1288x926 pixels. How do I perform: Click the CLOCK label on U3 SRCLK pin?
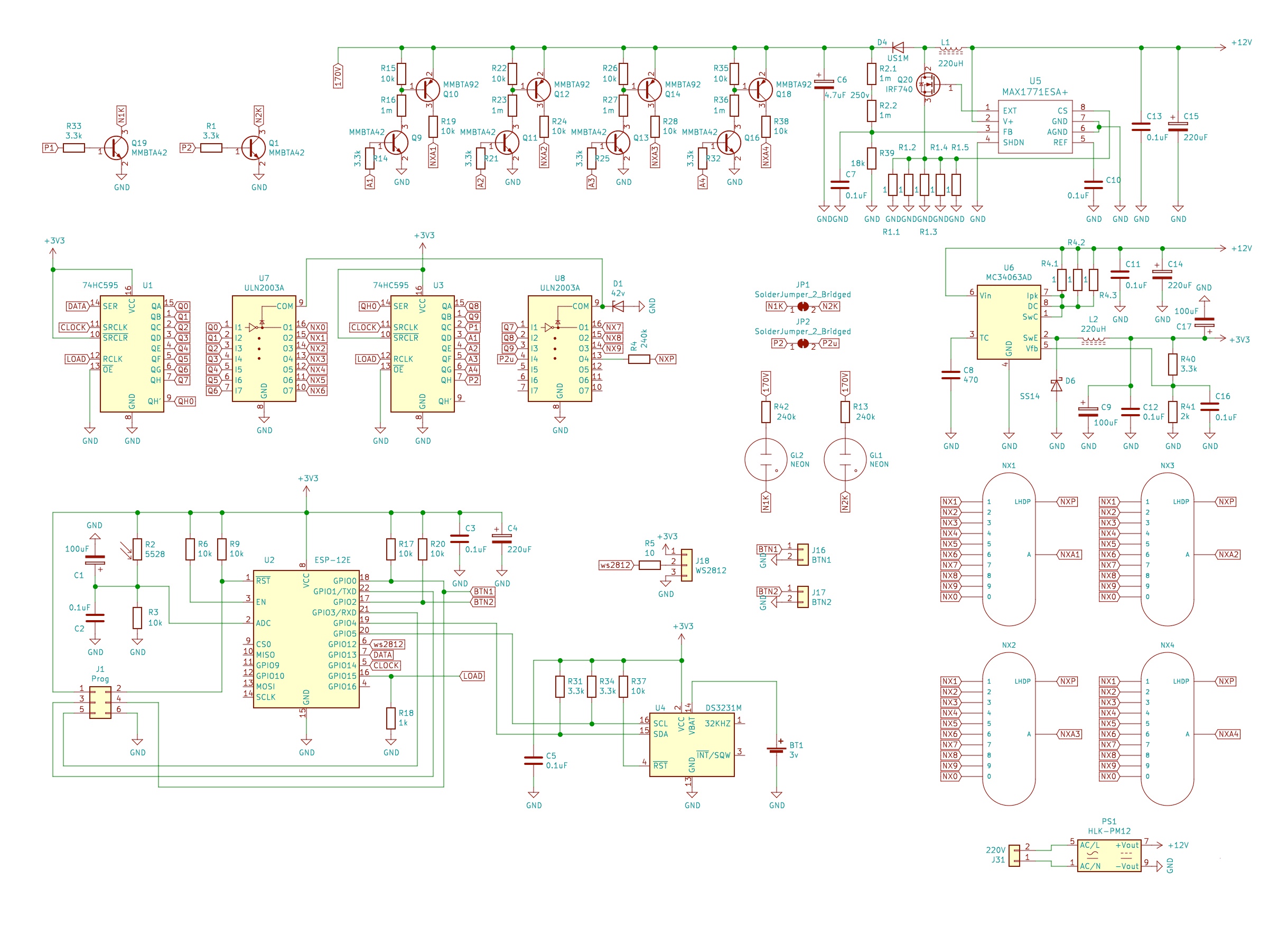[x=365, y=328]
